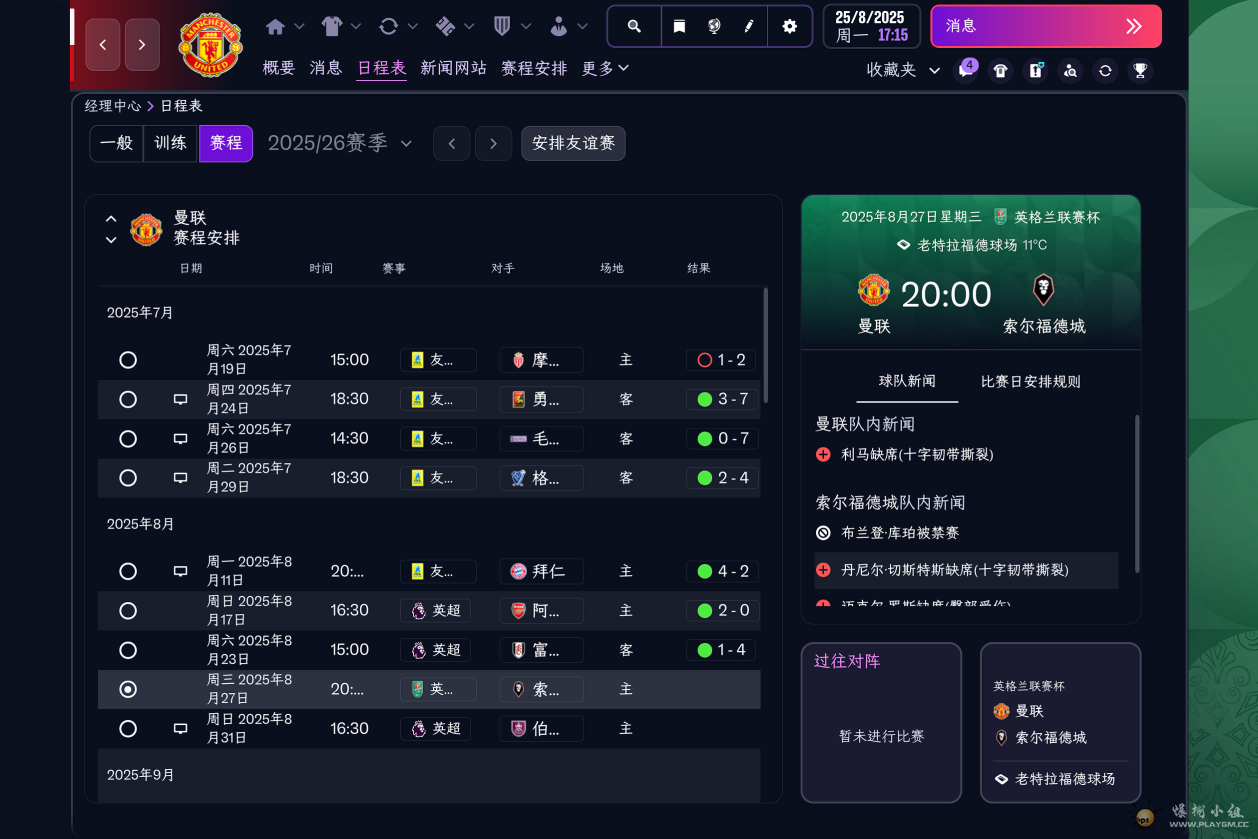Click the messages icon with badge 4
Viewport: 1258px width, 839px height.
(x=966, y=70)
